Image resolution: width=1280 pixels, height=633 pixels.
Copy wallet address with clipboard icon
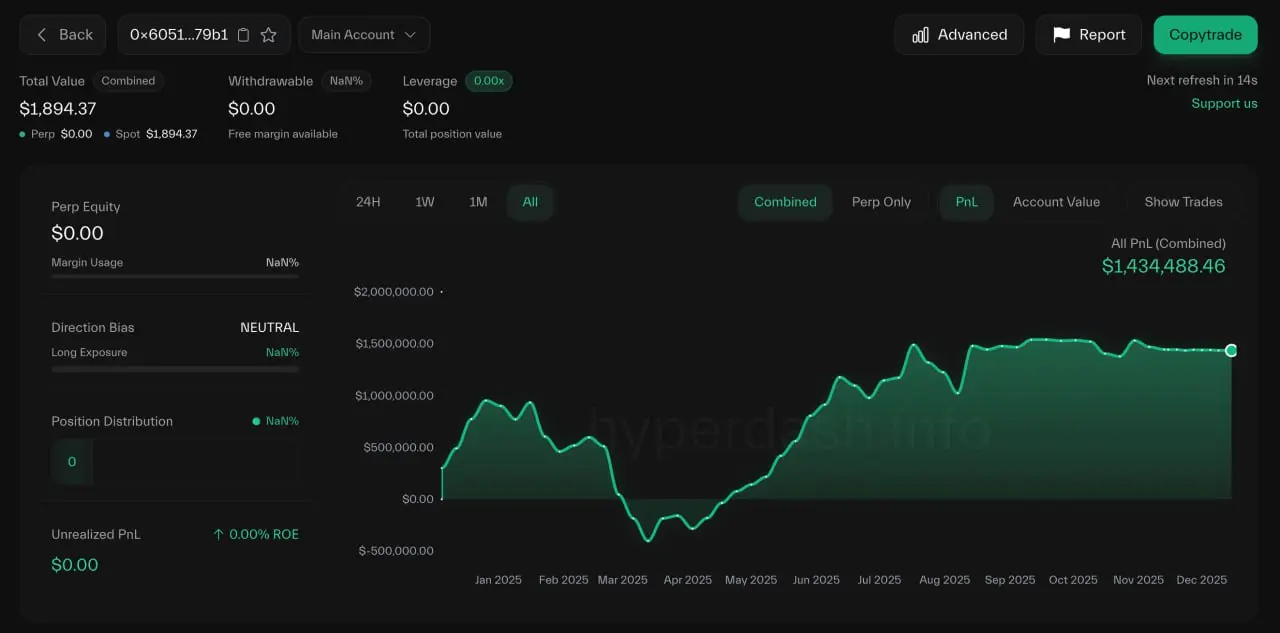[243, 35]
